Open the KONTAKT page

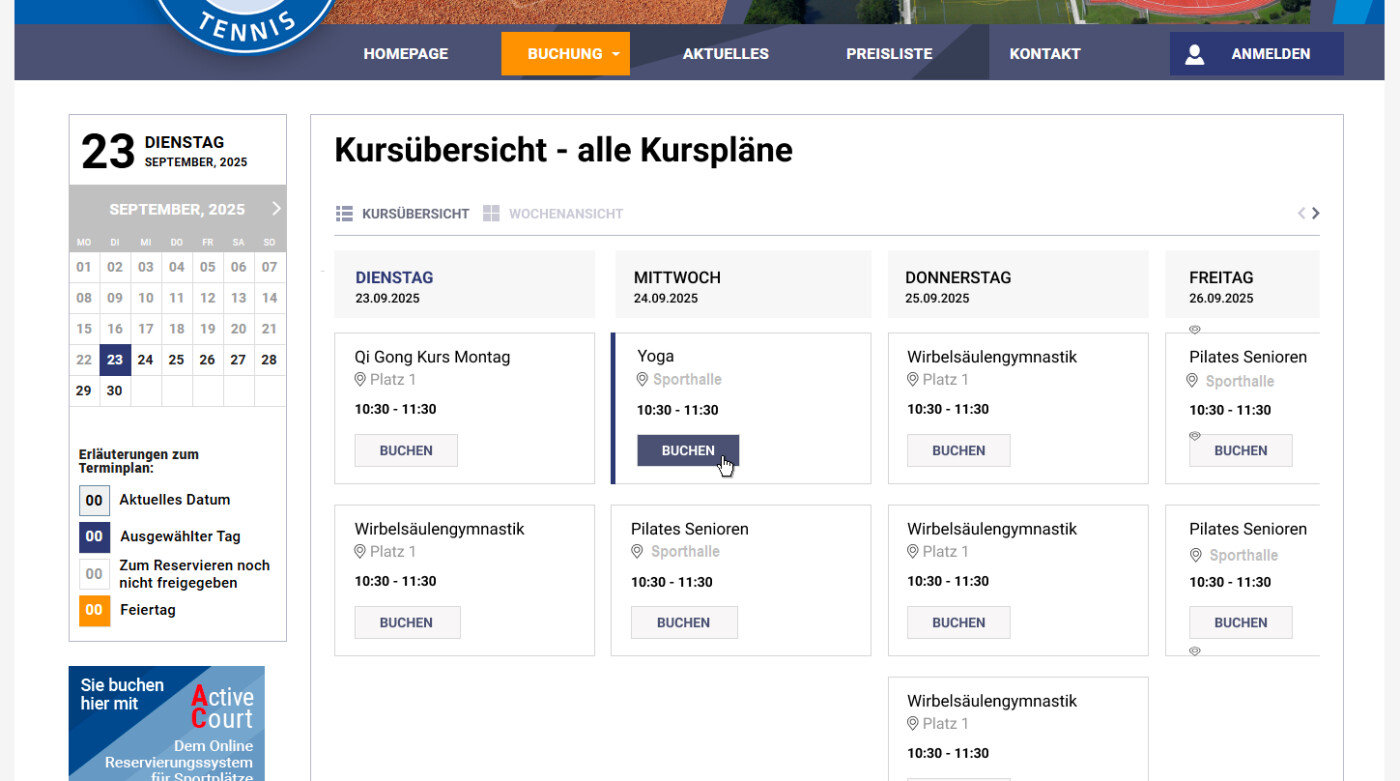click(1044, 53)
